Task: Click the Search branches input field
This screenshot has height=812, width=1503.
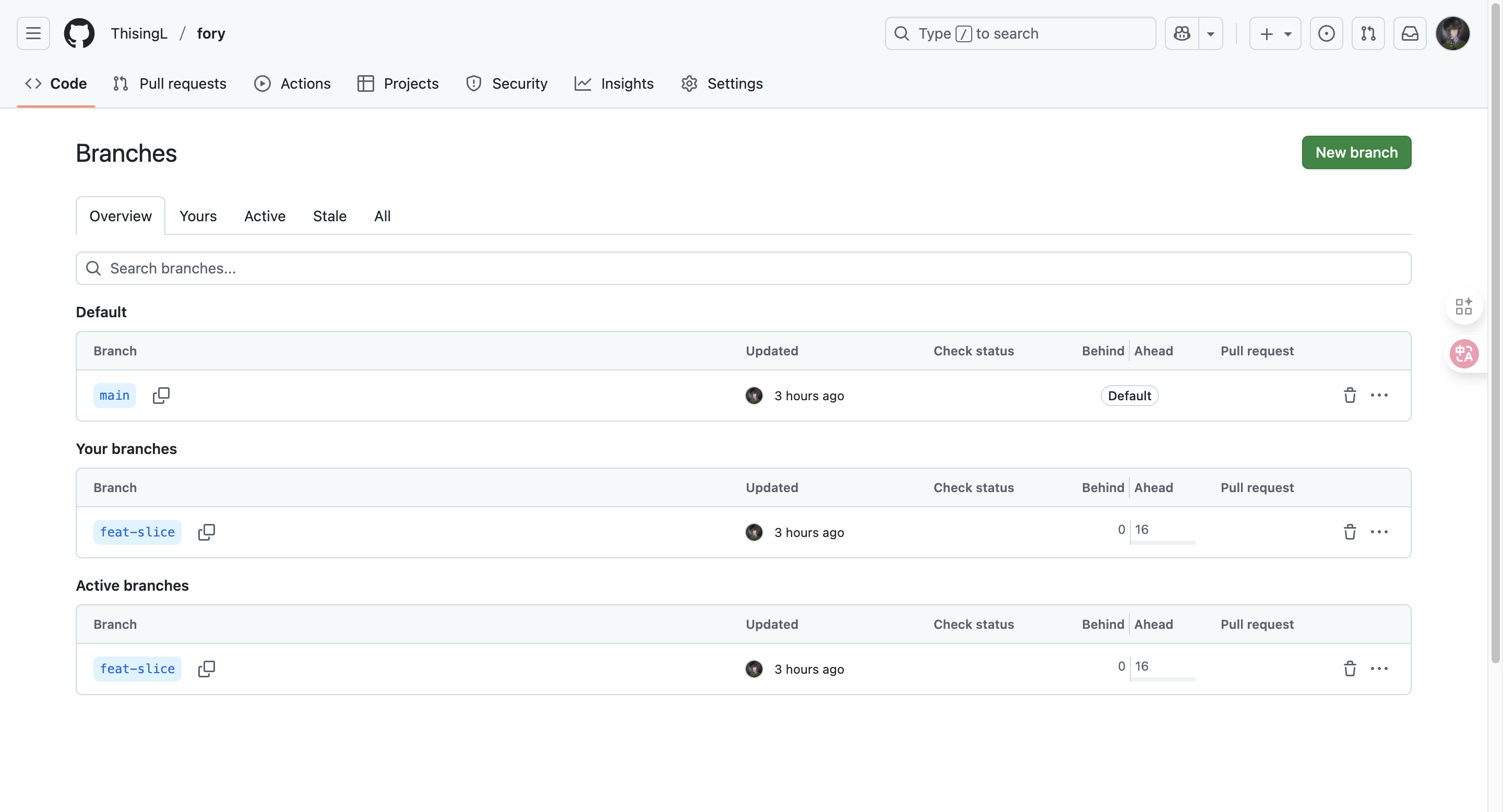Action: pyautogui.click(x=743, y=268)
